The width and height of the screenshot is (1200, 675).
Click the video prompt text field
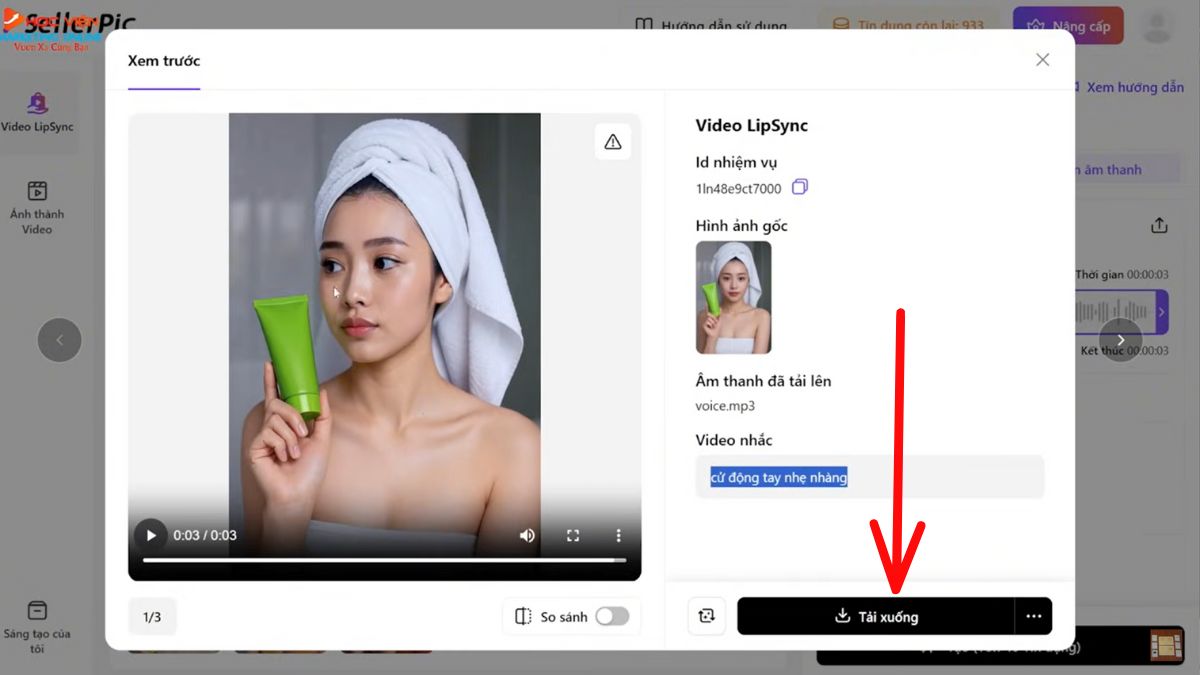coord(870,478)
